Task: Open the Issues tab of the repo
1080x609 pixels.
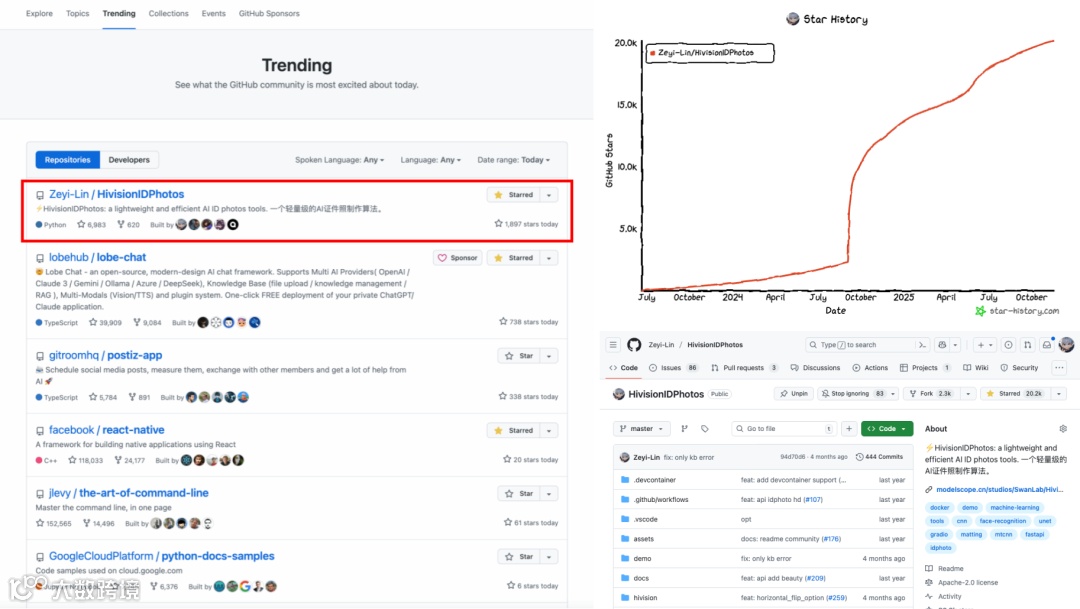Action: click(673, 368)
